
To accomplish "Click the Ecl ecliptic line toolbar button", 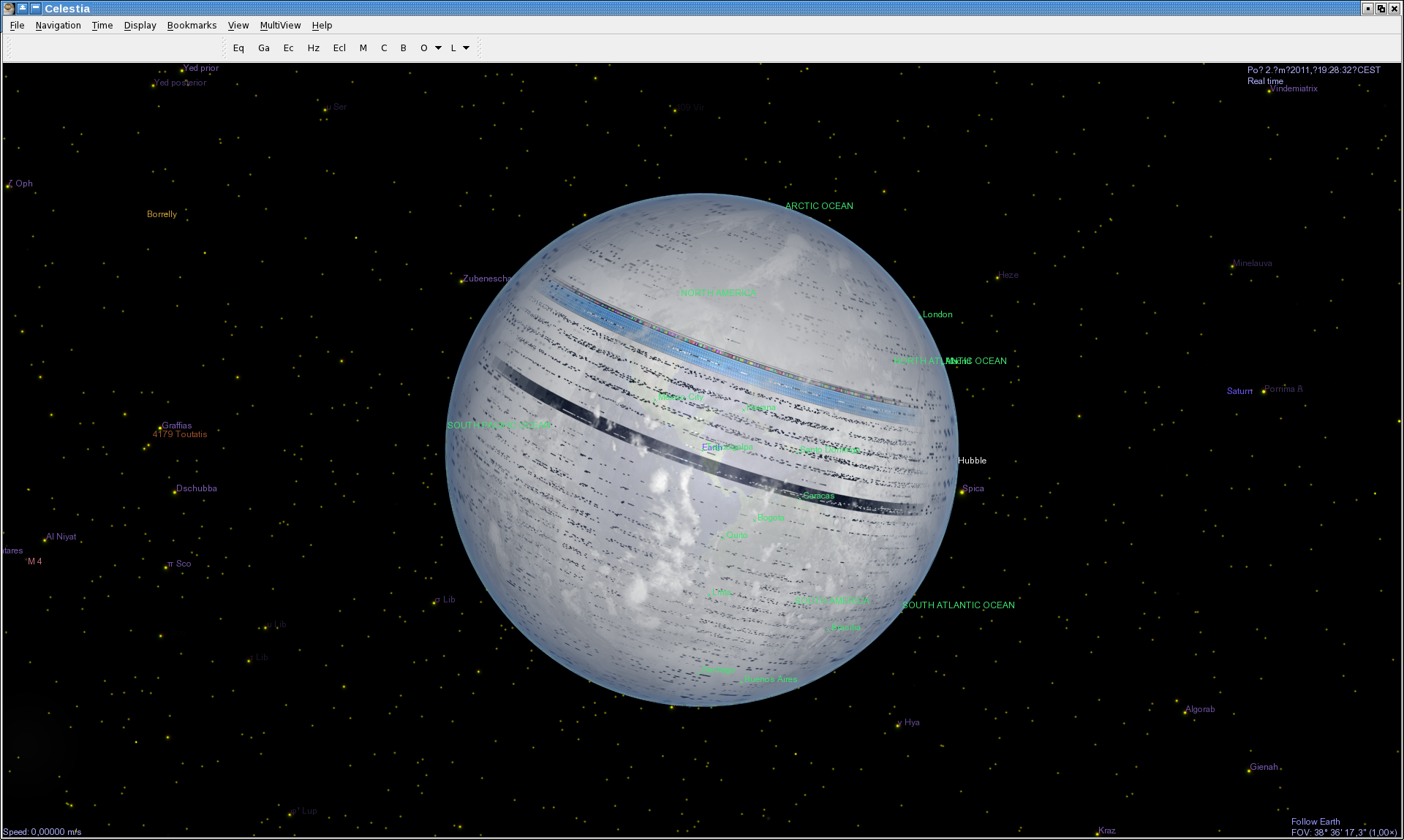I will (339, 48).
